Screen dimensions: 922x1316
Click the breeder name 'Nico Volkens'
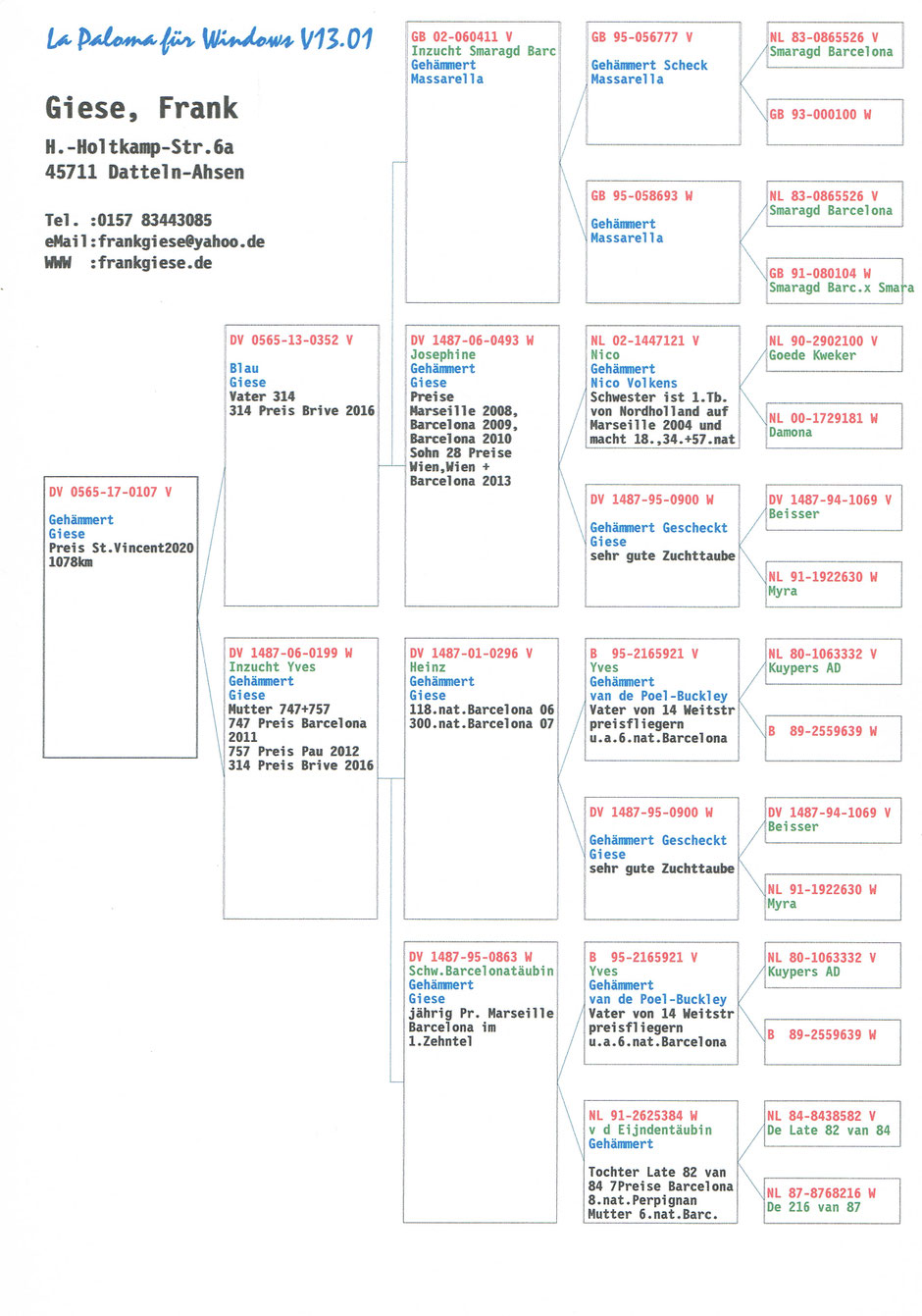coord(634,383)
